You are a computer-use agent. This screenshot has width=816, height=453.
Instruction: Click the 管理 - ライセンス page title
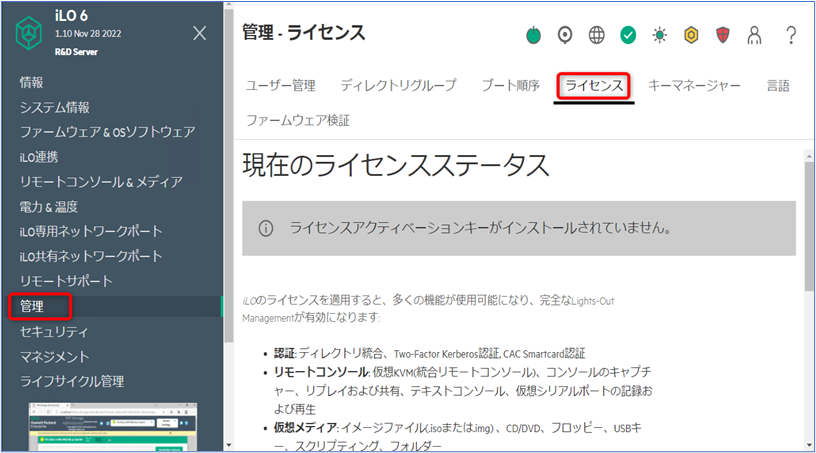click(303, 33)
